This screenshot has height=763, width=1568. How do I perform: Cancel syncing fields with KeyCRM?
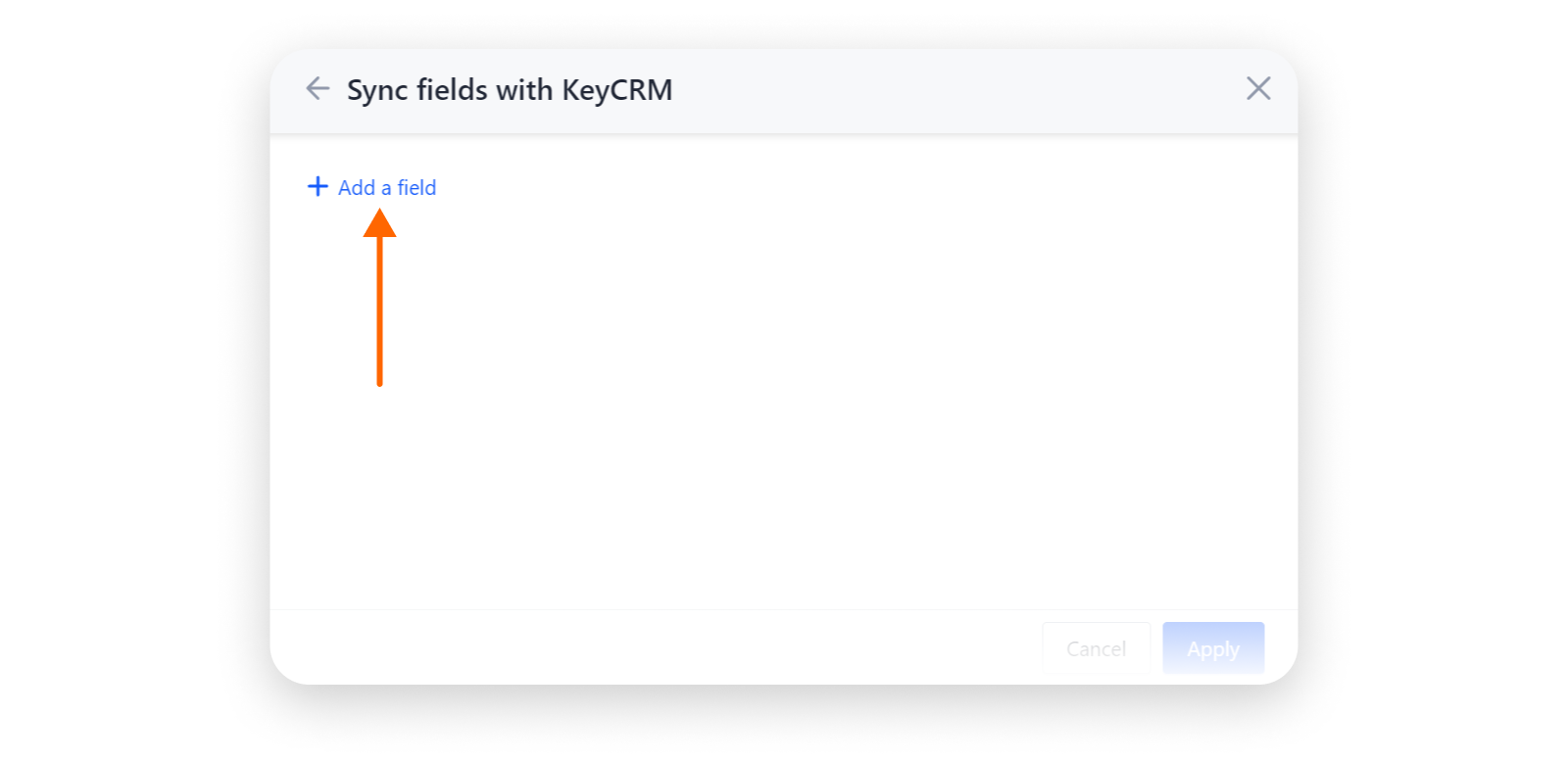click(1096, 648)
